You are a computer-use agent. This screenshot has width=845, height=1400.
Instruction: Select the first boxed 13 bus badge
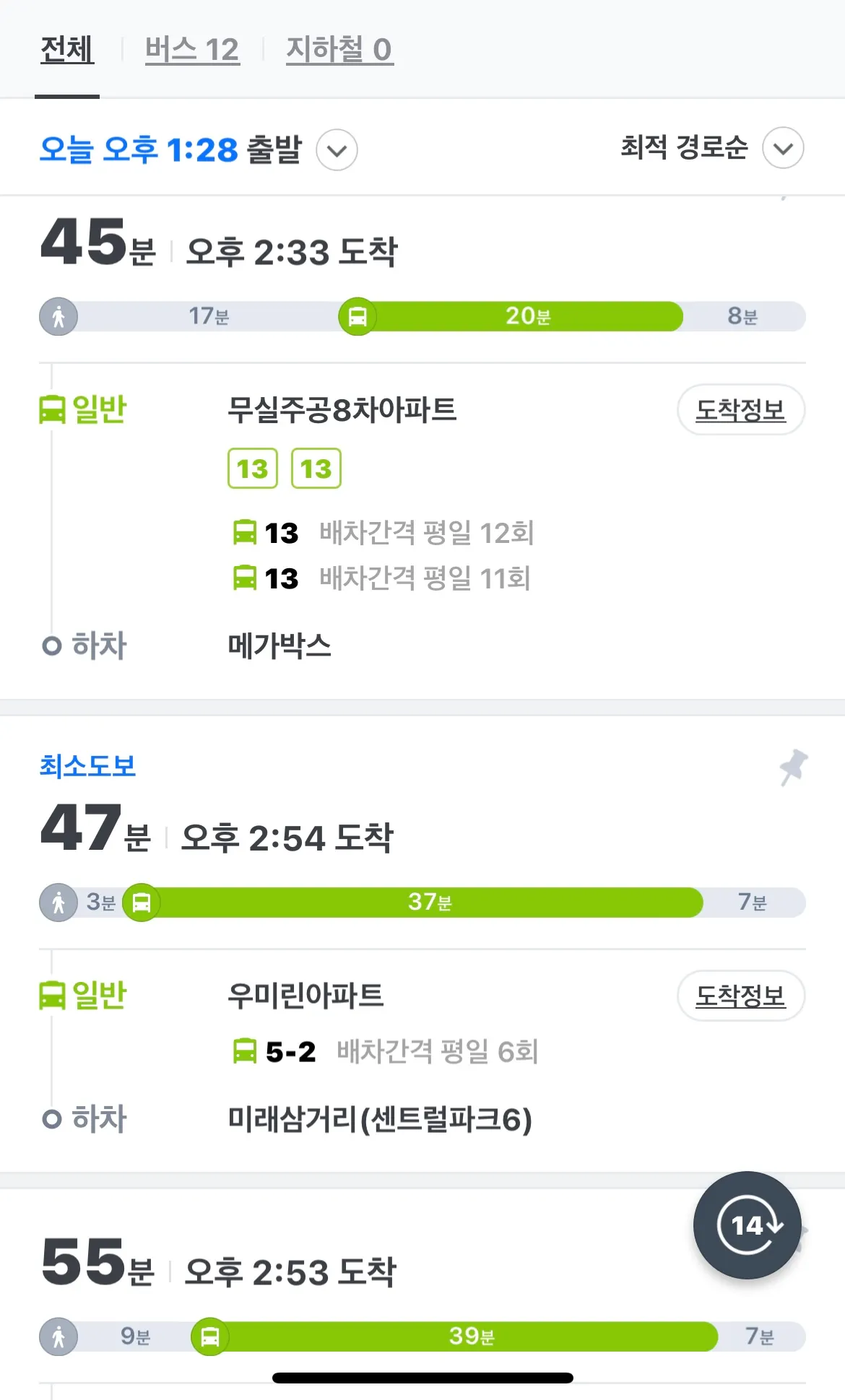253,469
